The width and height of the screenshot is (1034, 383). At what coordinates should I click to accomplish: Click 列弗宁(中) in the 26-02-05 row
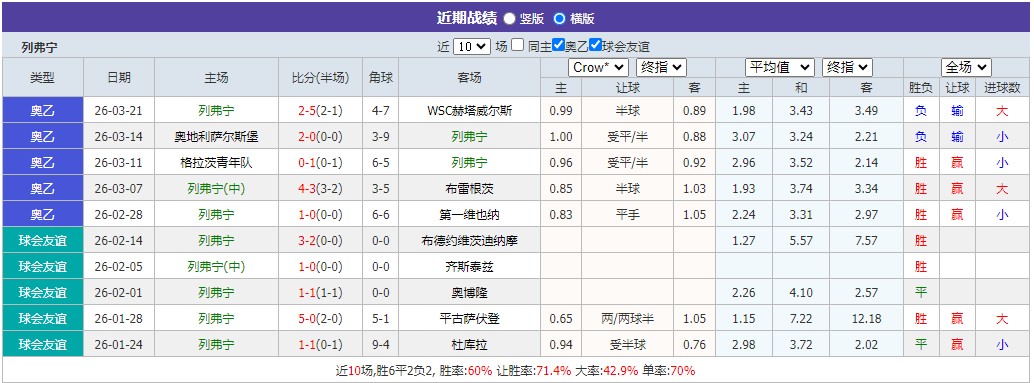pyautogui.click(x=216, y=266)
